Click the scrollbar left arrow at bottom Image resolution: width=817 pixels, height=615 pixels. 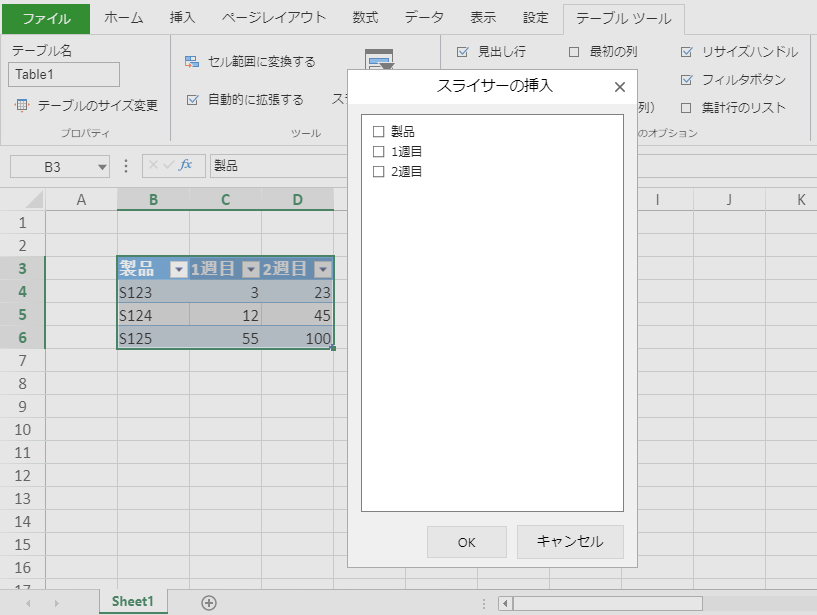[506, 603]
